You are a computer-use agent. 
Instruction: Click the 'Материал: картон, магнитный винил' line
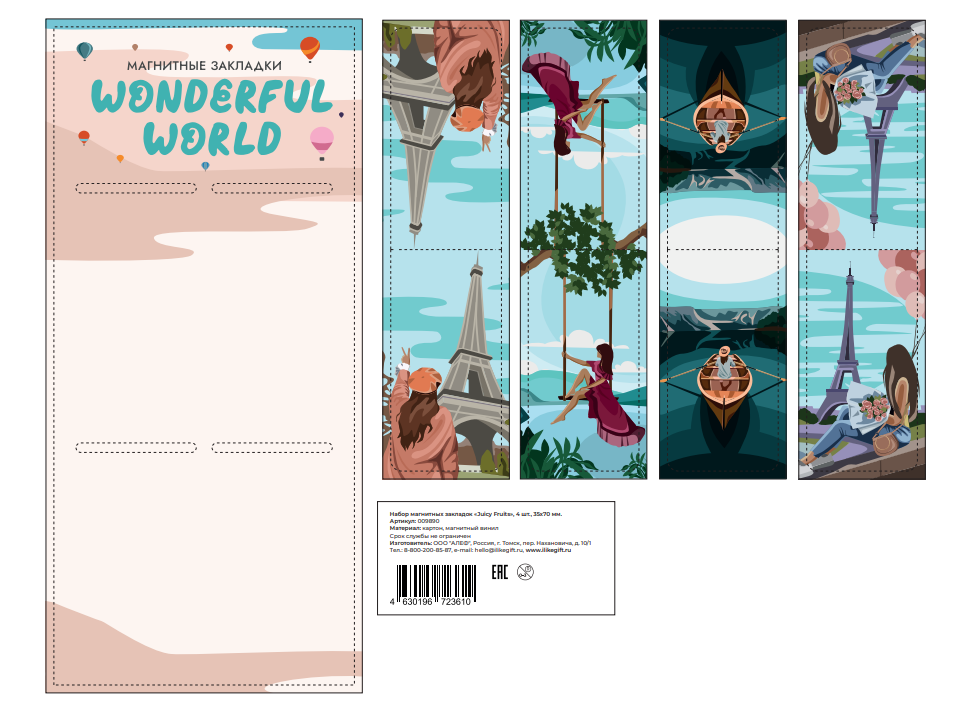(444, 528)
